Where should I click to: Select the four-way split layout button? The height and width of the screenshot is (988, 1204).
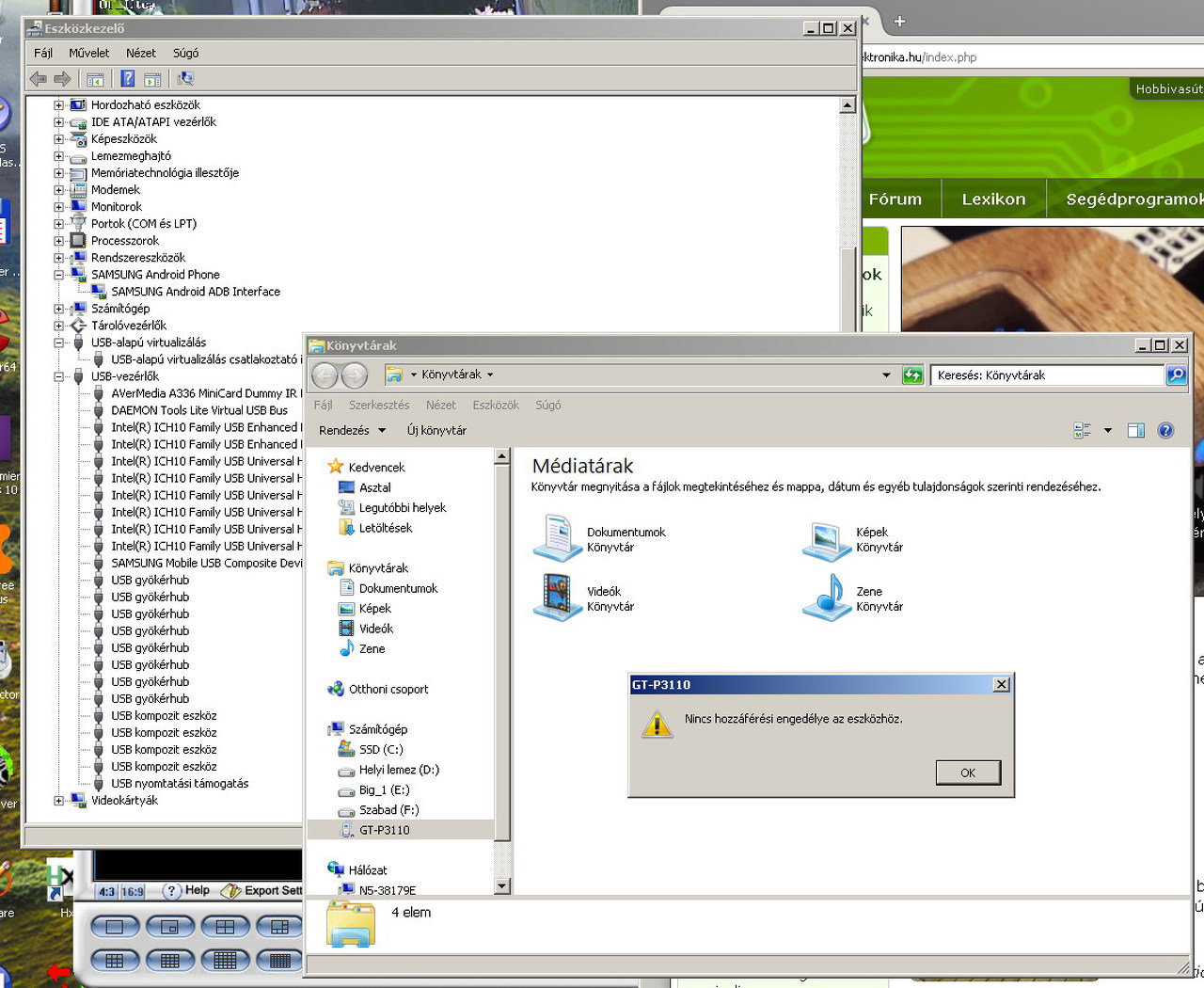pyautogui.click(x=225, y=927)
